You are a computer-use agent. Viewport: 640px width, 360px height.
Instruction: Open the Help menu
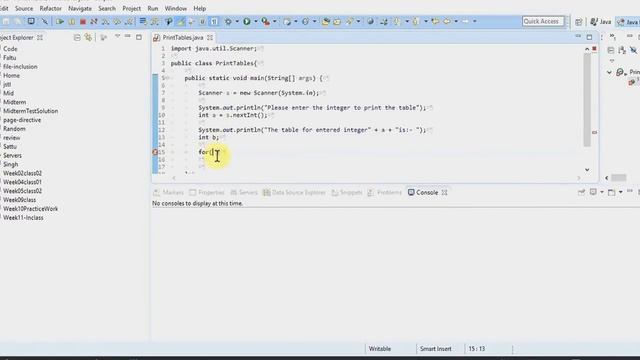pyautogui.click(x=200, y=8)
